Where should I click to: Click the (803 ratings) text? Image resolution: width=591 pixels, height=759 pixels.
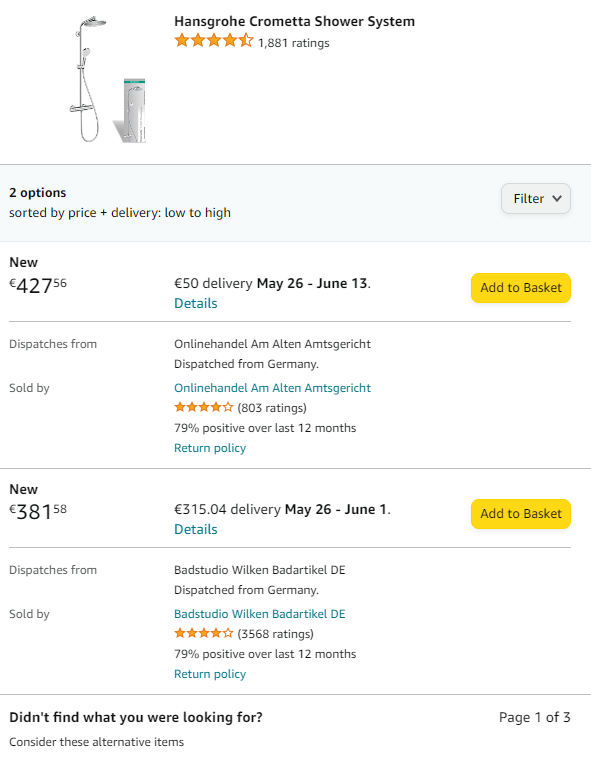pyautogui.click(x=272, y=408)
